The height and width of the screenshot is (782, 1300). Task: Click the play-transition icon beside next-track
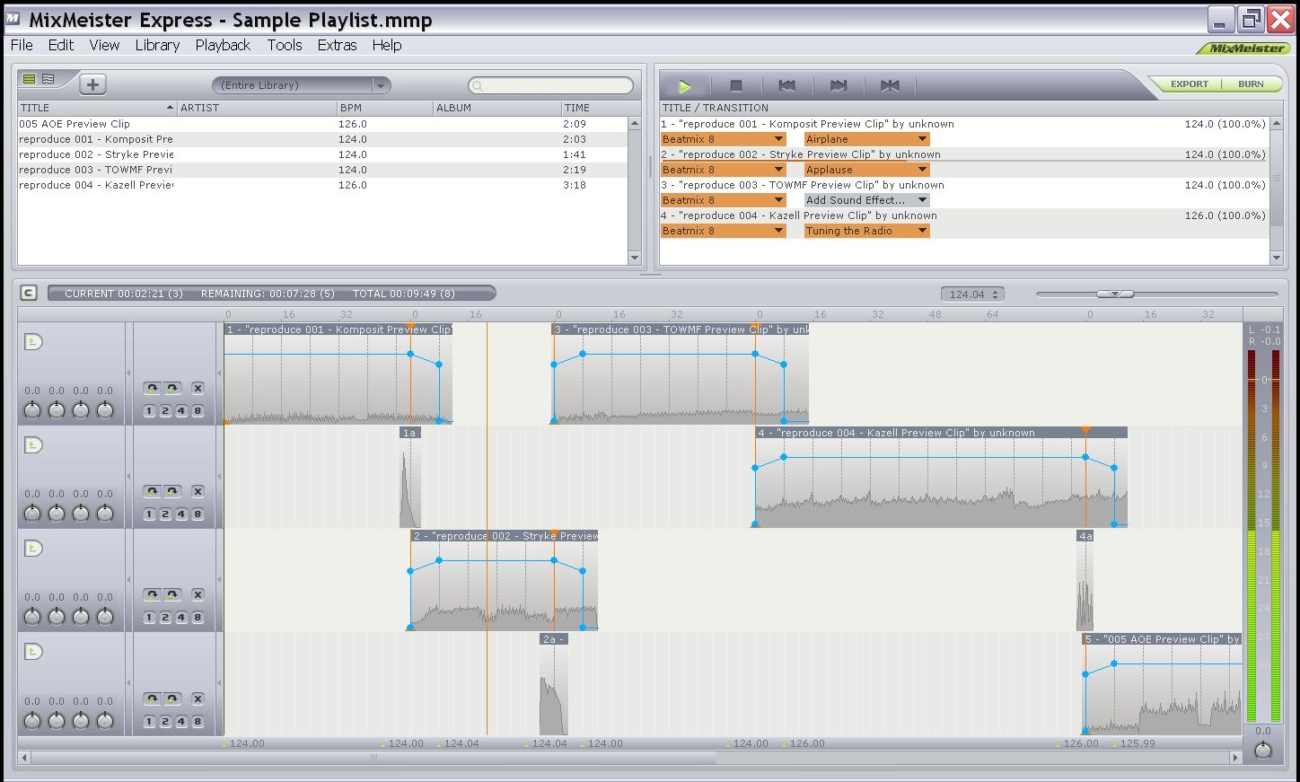889,87
